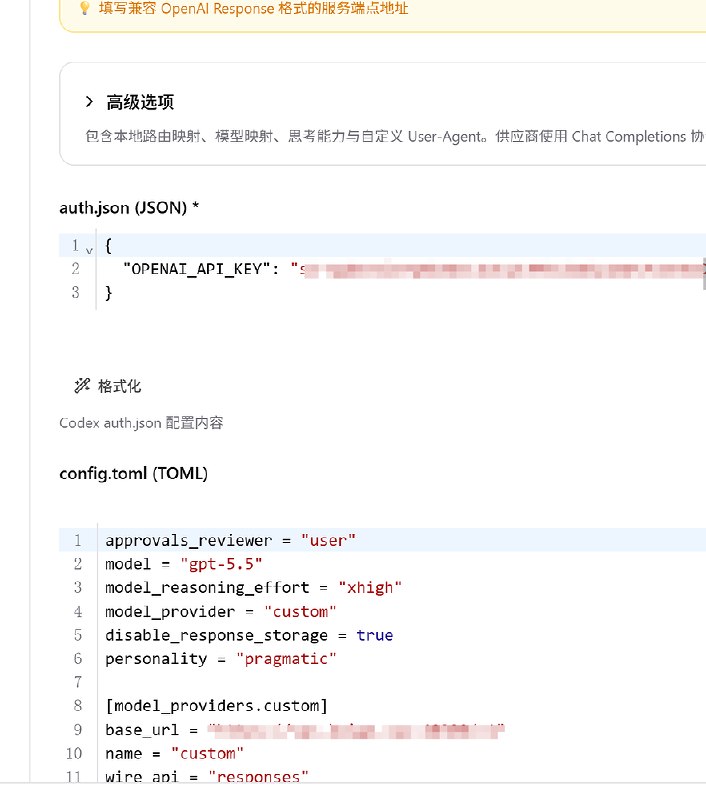The height and width of the screenshot is (800, 706).
Task: Click the "xhigh" reasoning effort value
Action: coord(370,587)
